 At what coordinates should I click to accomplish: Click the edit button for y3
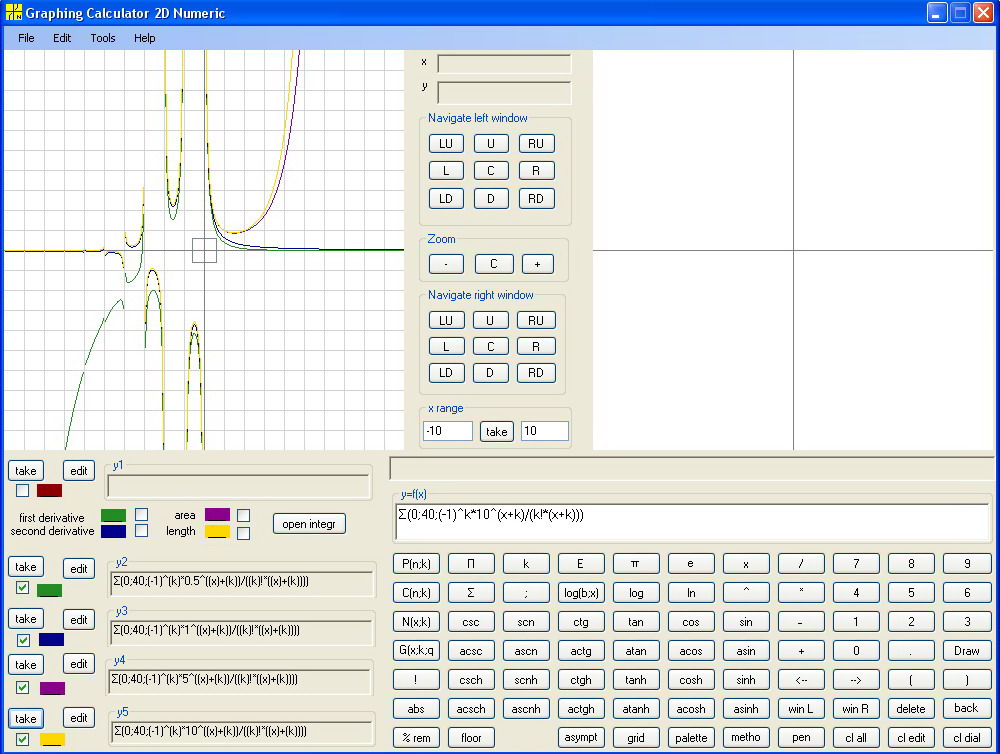point(78,620)
